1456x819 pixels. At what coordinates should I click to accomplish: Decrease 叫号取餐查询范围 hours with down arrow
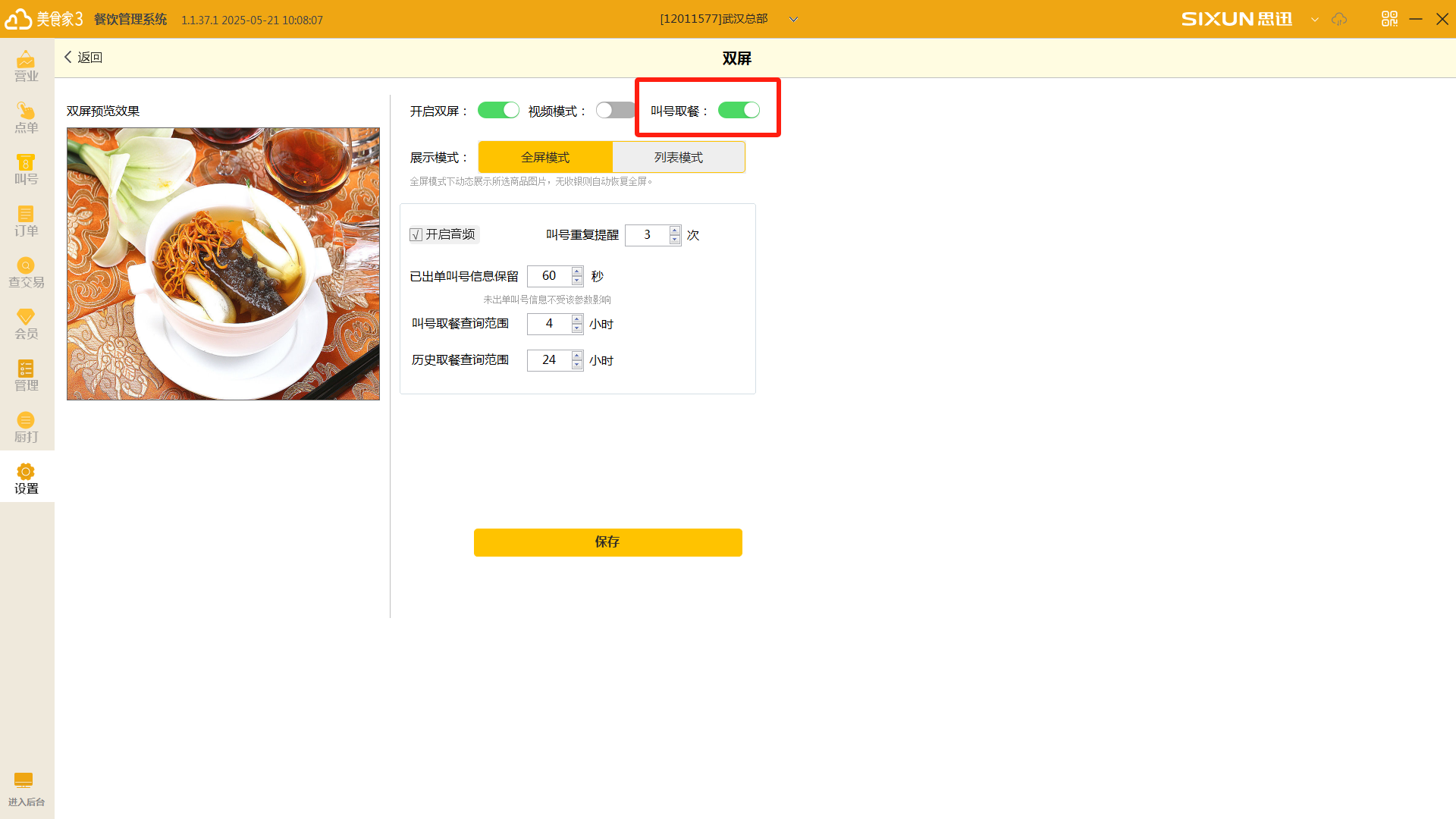[577, 328]
